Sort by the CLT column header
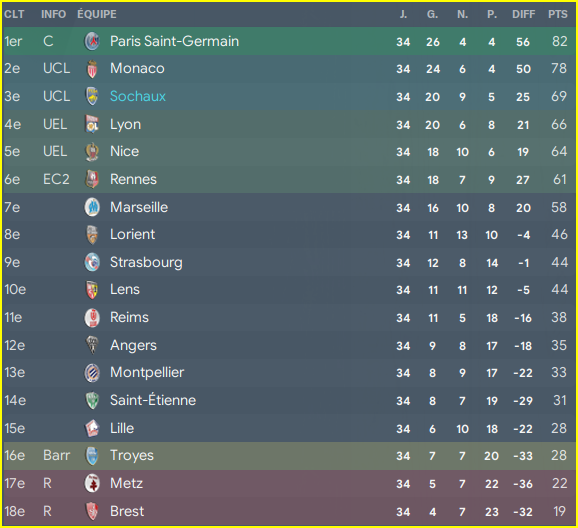 point(14,14)
